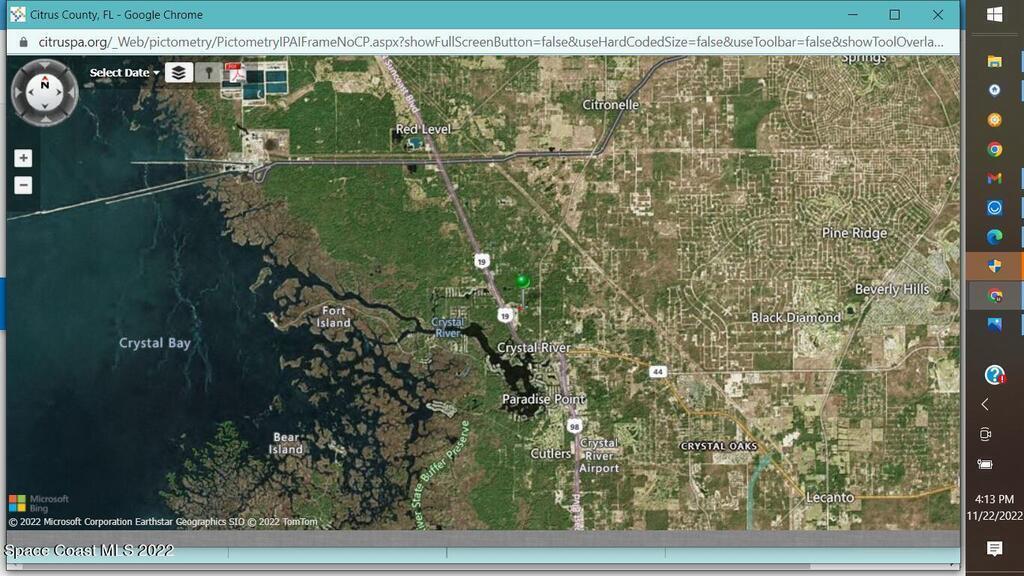Launch Microsoft Edge from taskbar
1024x576 pixels.
(994, 237)
